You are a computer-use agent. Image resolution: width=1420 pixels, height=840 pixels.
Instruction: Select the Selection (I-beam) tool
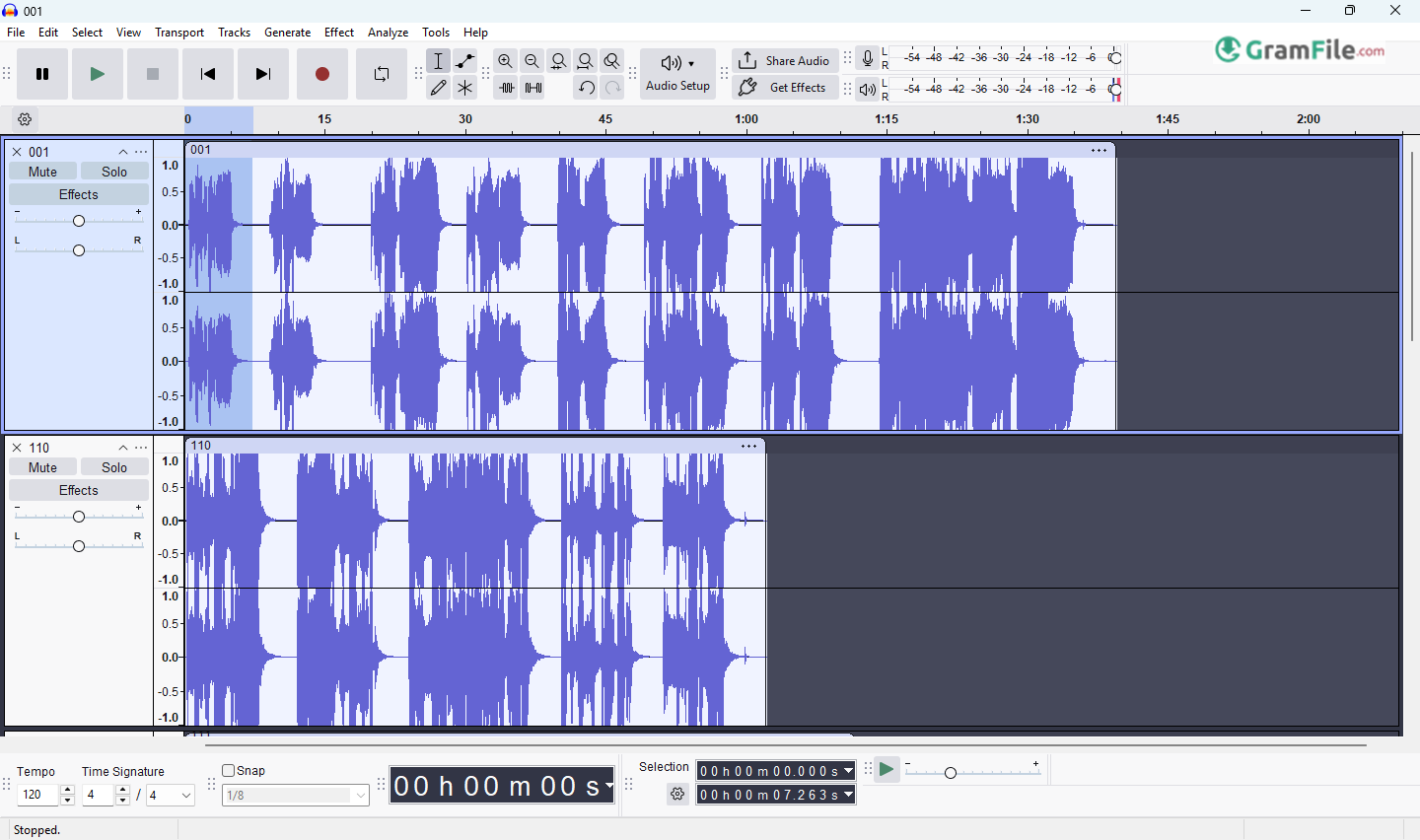pyautogui.click(x=439, y=61)
